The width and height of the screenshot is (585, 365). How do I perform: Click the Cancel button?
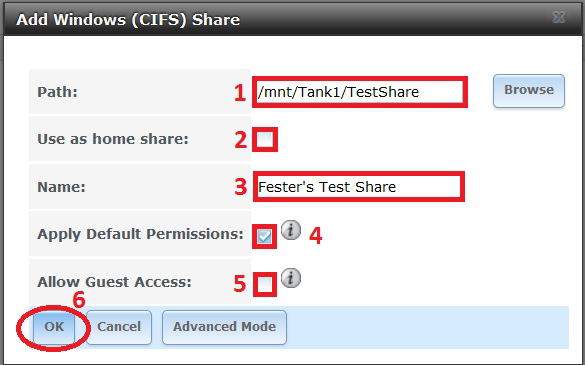(x=119, y=327)
